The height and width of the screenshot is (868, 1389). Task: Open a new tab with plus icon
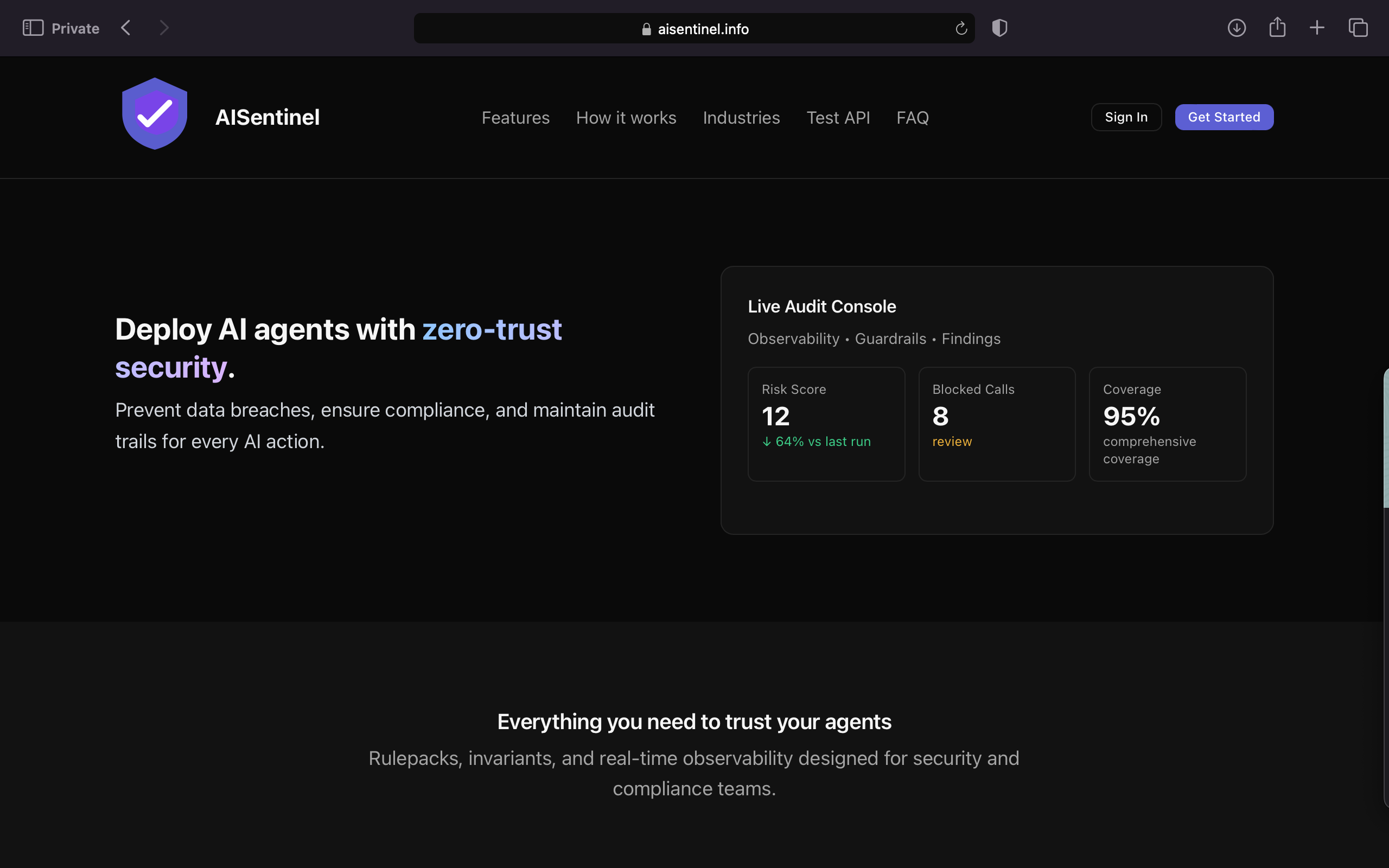click(1317, 28)
